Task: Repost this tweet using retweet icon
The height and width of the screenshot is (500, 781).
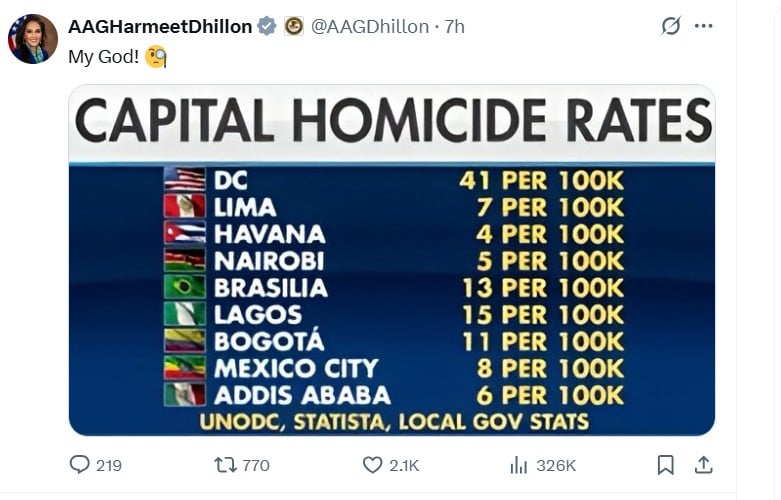Action: click(x=224, y=465)
